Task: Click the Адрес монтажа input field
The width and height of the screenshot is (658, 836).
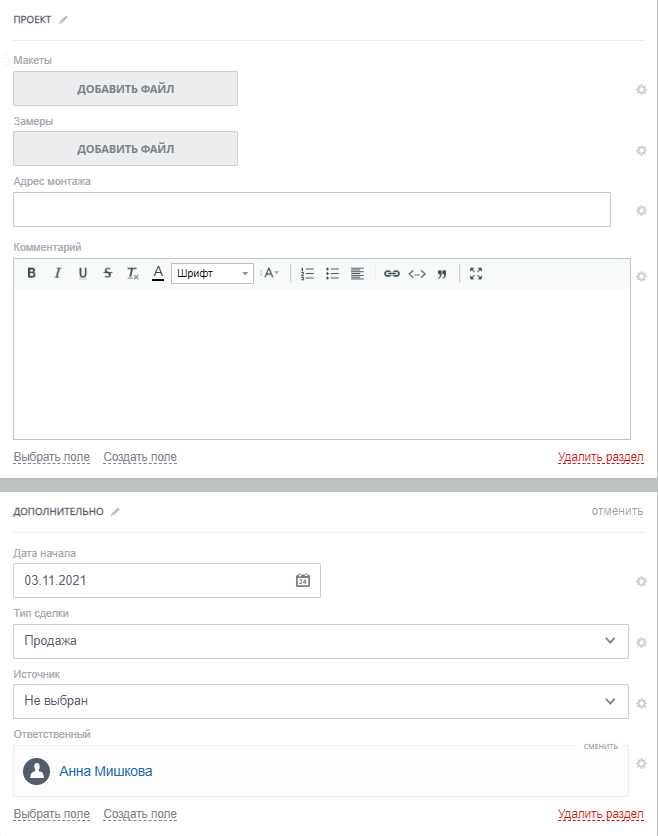Action: pyautogui.click(x=311, y=210)
